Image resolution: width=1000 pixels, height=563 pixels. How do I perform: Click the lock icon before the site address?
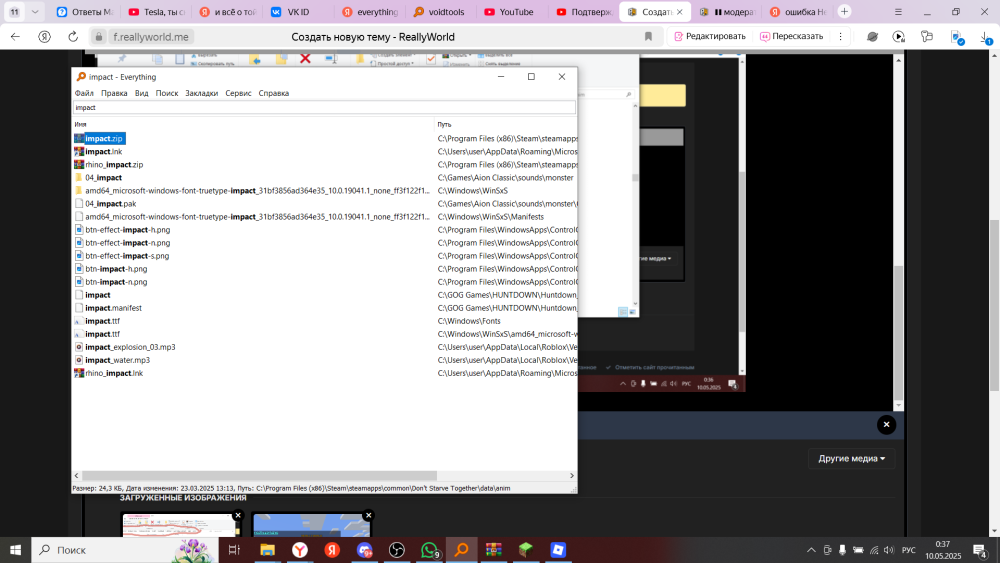point(99,37)
